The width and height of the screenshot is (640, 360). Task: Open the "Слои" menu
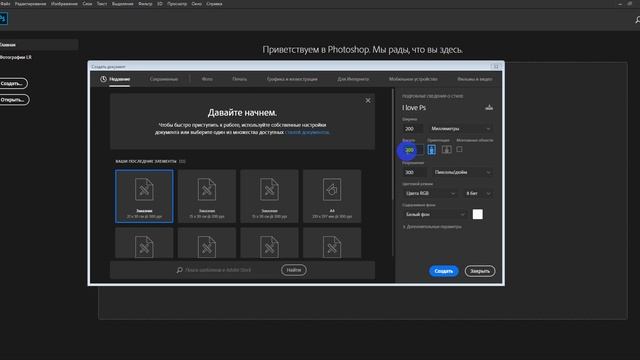click(87, 4)
